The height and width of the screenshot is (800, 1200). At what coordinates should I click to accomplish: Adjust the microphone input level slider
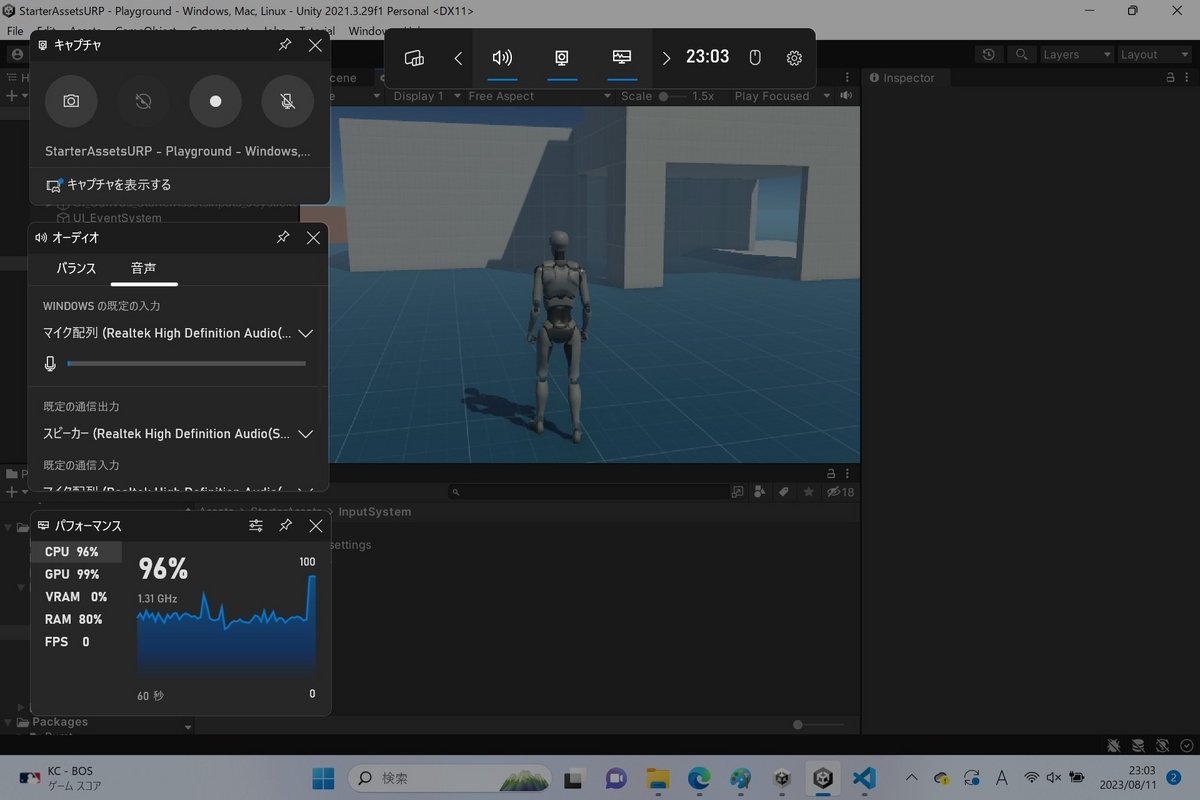click(x=186, y=364)
